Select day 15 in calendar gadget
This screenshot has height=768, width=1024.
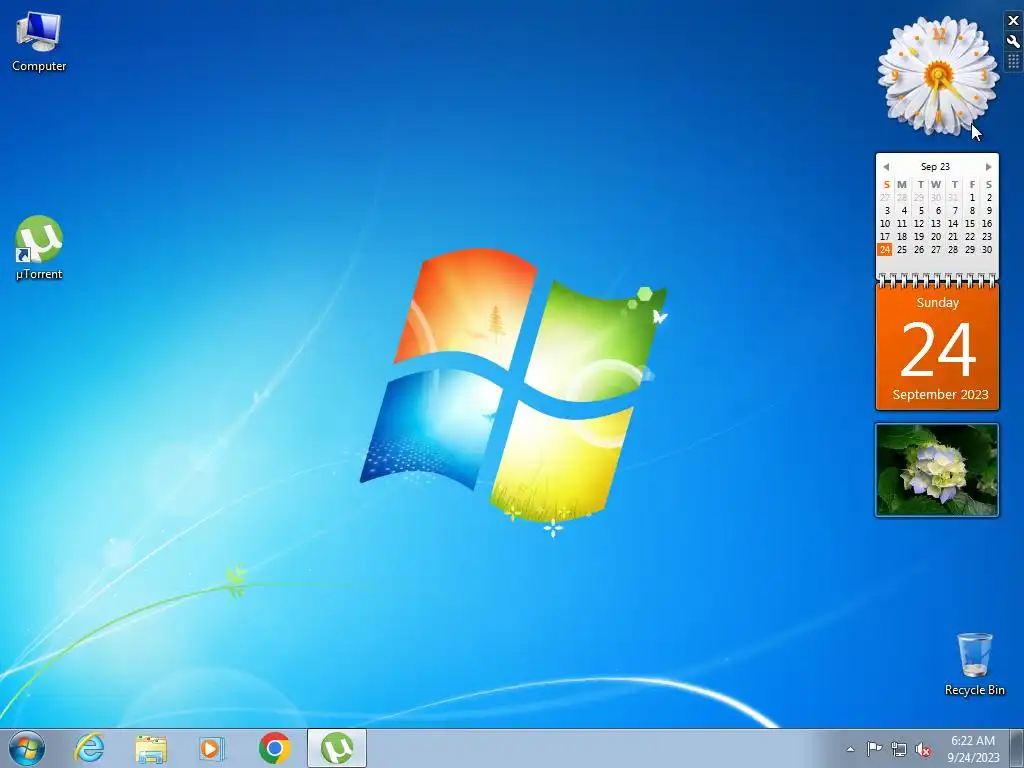click(x=970, y=223)
